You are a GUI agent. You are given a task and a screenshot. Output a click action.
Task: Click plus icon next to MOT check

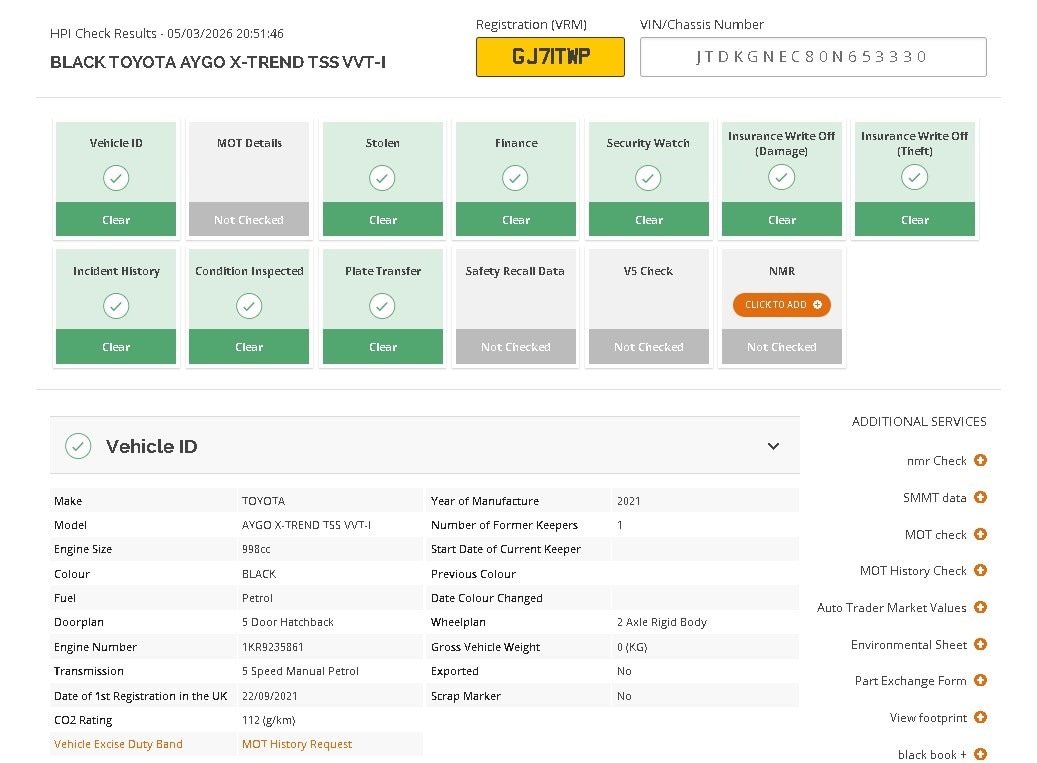tap(980, 534)
